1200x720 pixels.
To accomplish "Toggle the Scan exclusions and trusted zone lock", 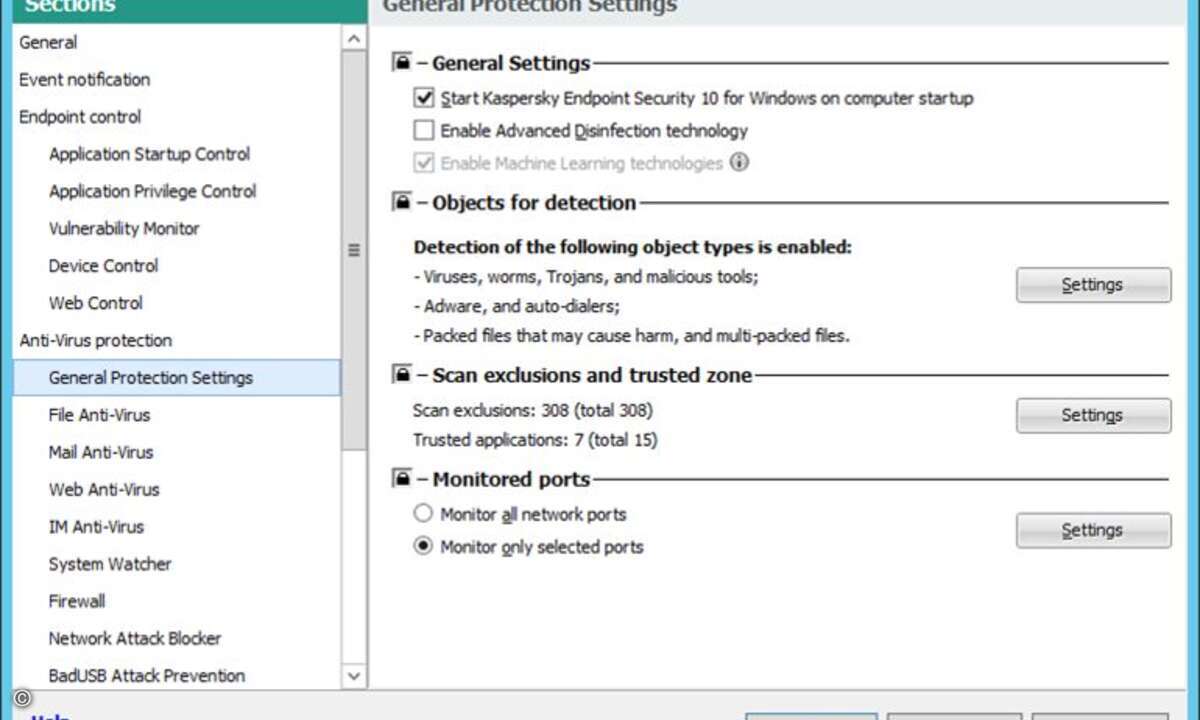I will (402, 376).
